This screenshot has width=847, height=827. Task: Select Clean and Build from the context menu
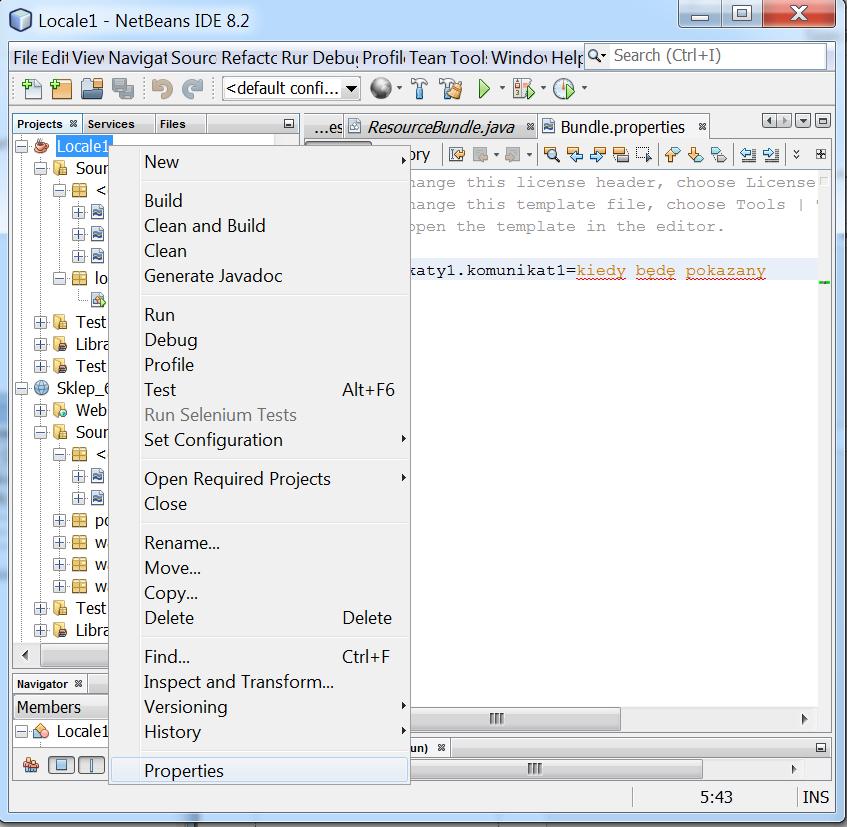tap(274, 225)
